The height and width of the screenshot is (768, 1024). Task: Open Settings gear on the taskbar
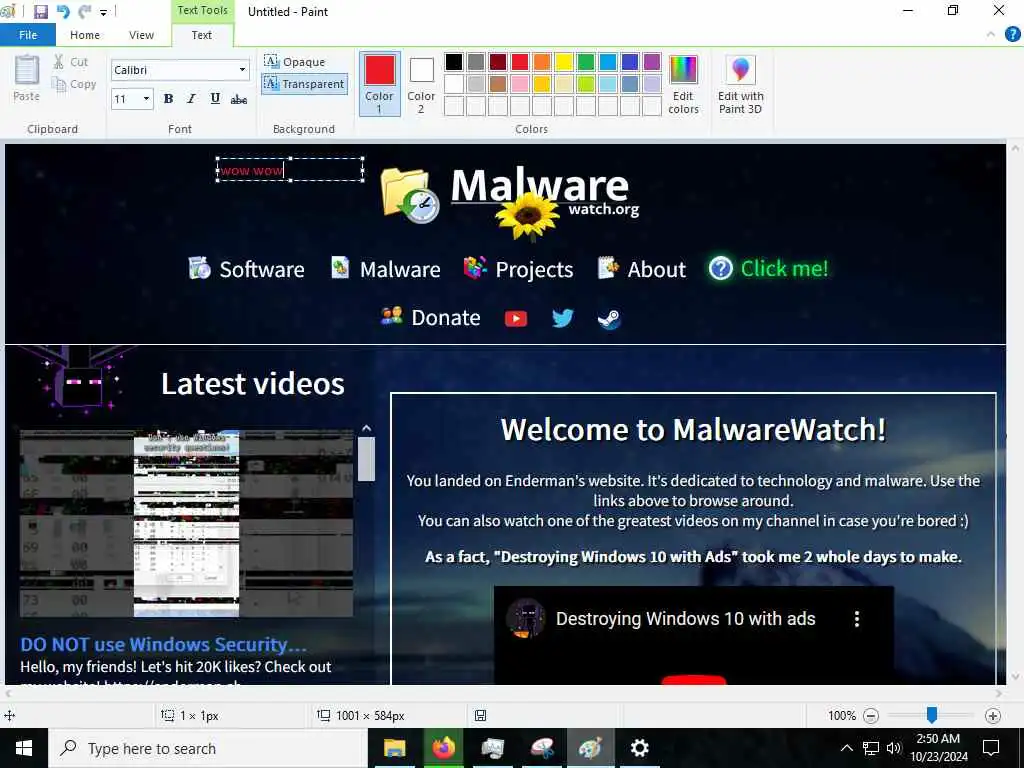click(639, 748)
